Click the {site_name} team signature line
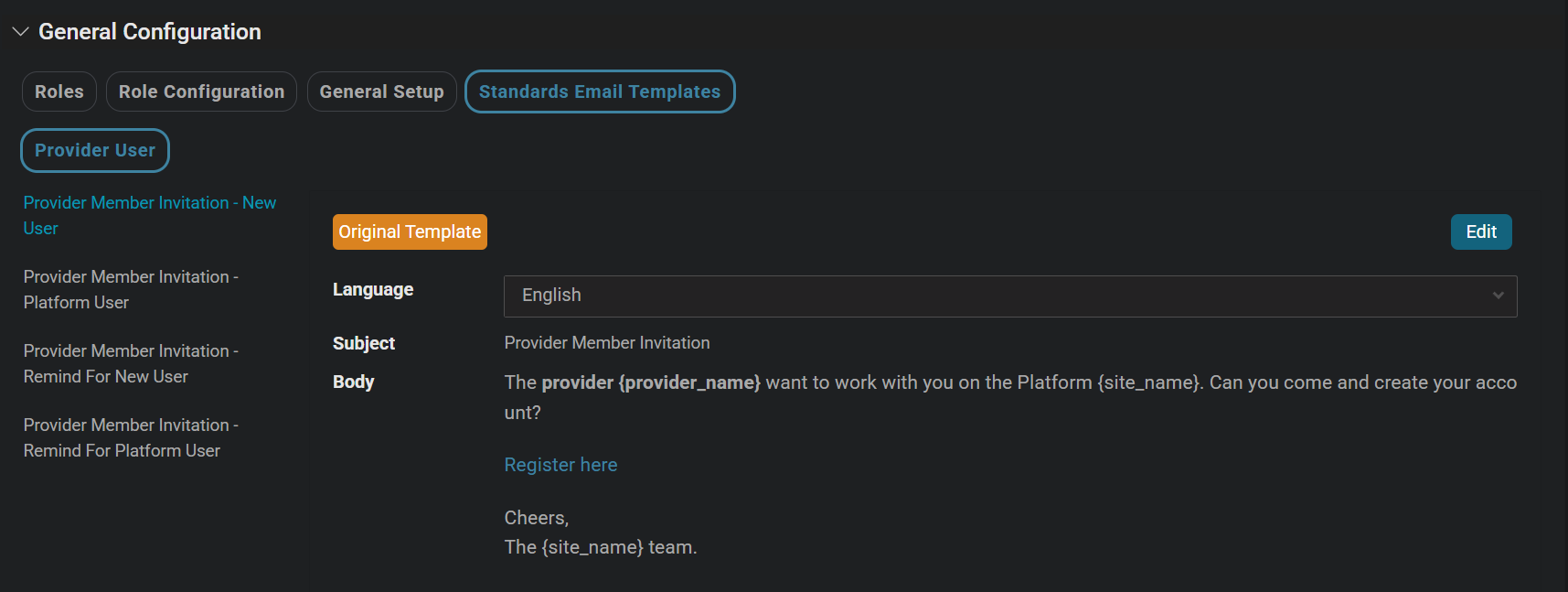The height and width of the screenshot is (592, 1568). pyautogui.click(x=600, y=547)
